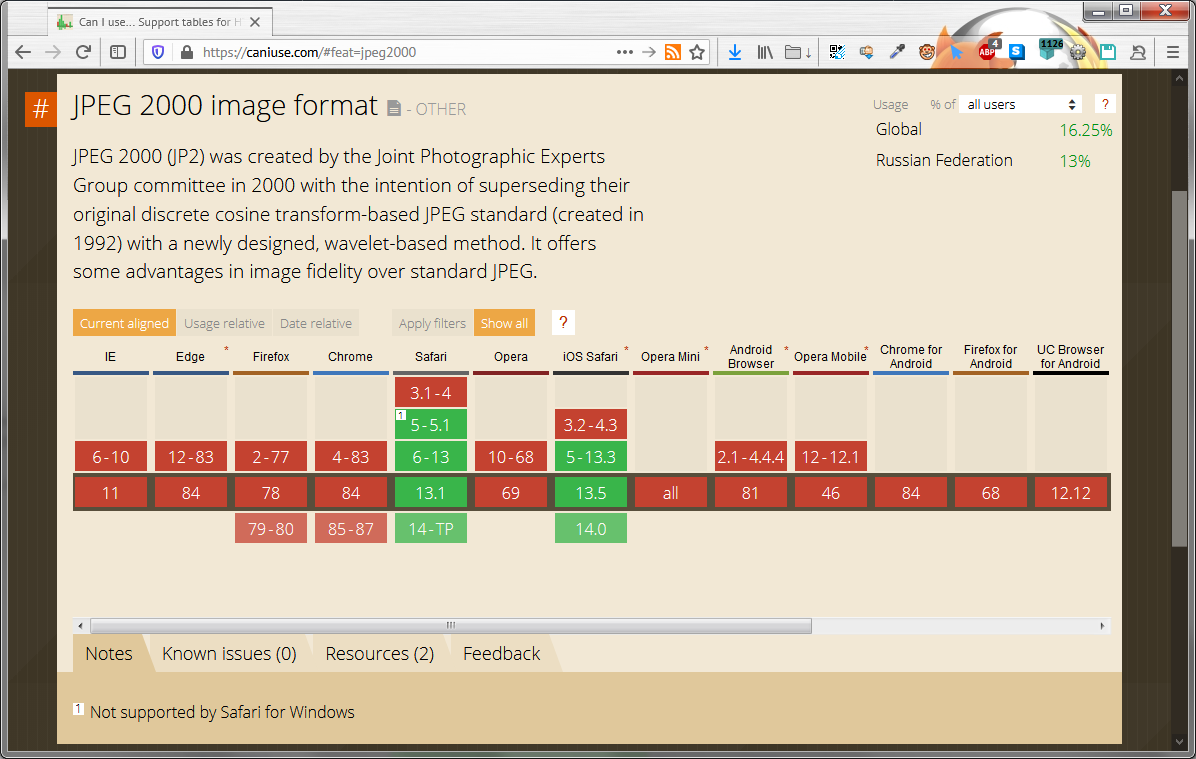Click the Apply filters button
1196x759 pixels.
432,323
